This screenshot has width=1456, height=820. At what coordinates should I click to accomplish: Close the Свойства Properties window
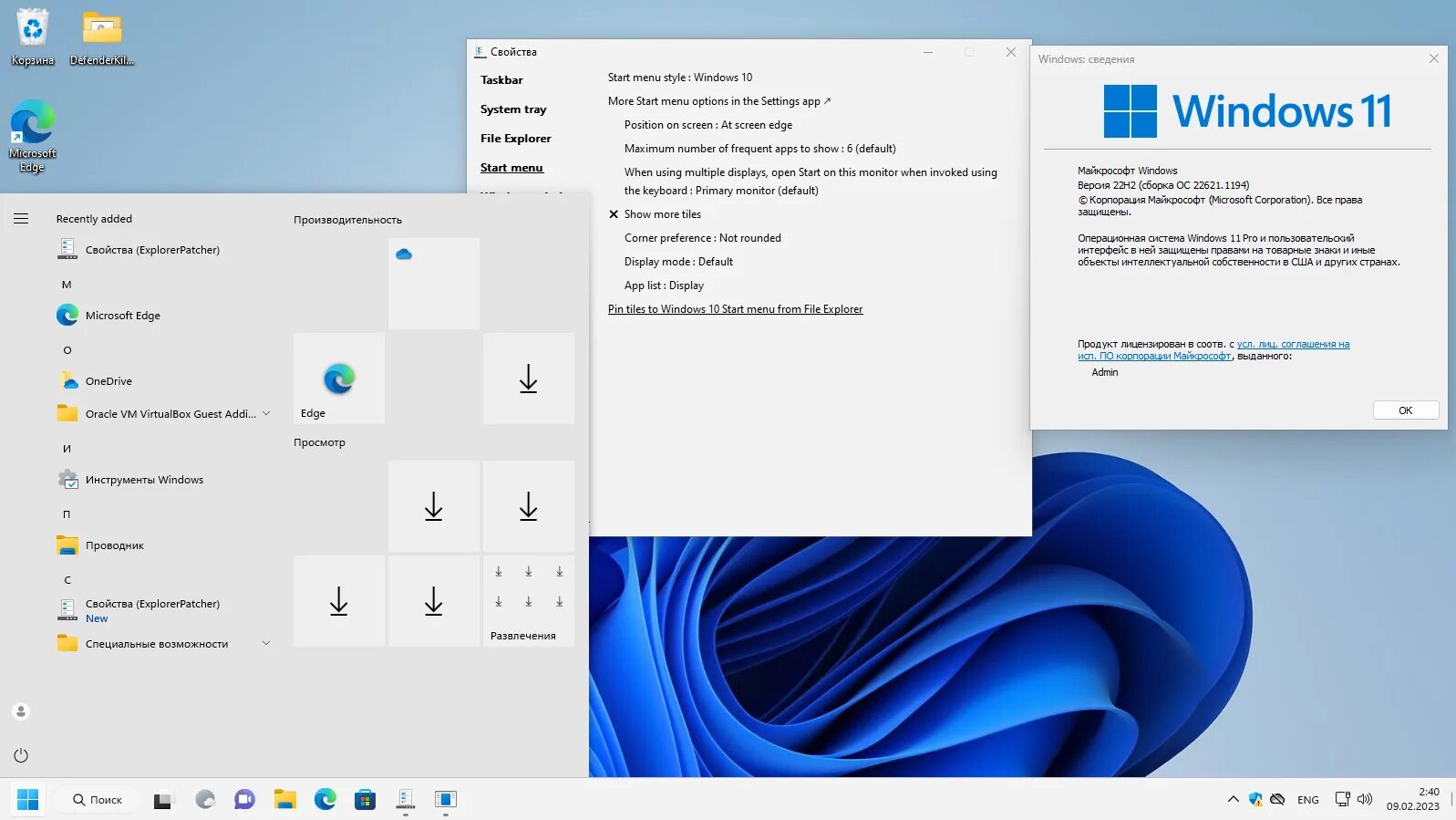pyautogui.click(x=1011, y=52)
